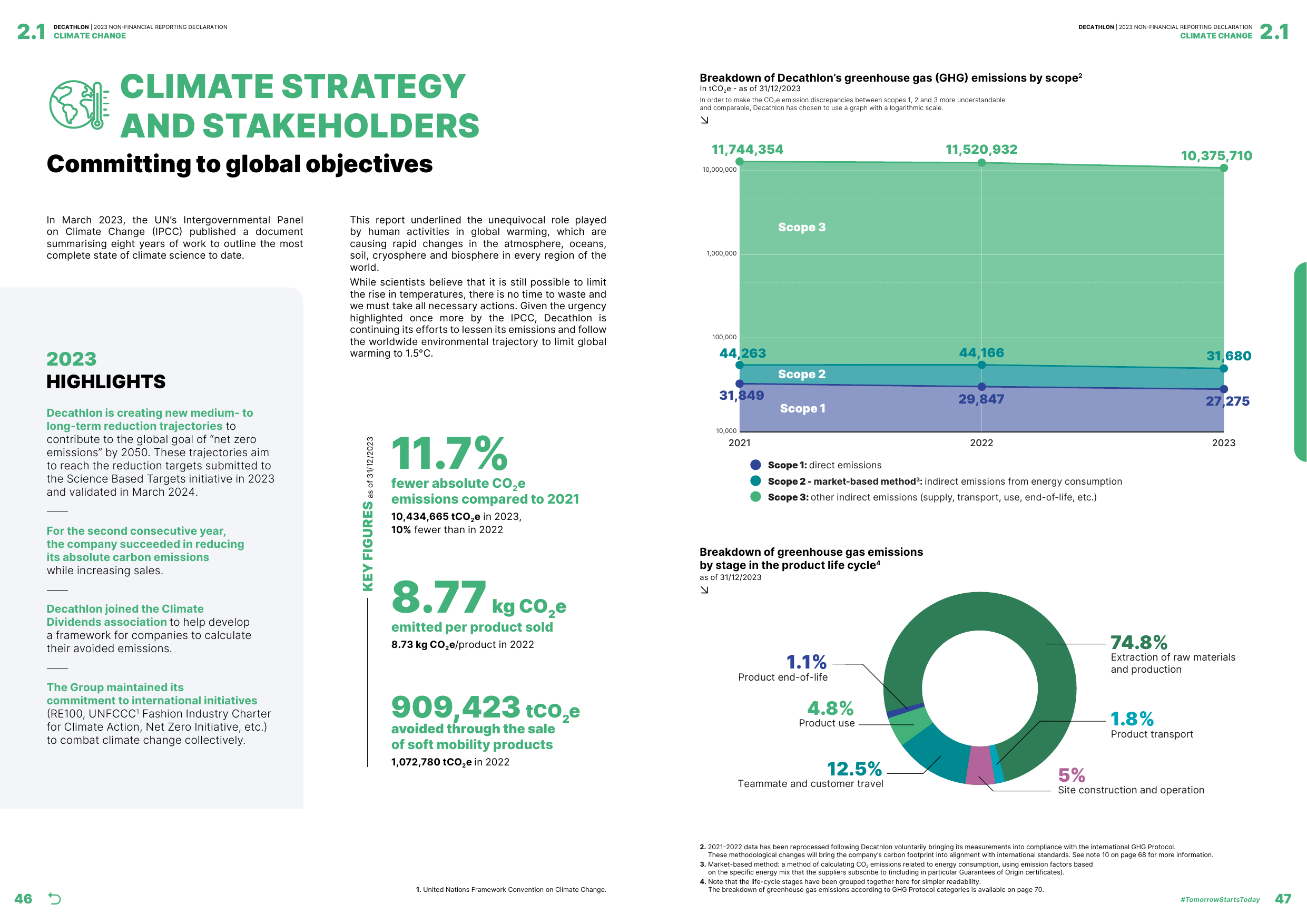Screen dimensions: 1307x924
Task: Click the arrow icon above the emissions scope chart
Action: coord(704,120)
